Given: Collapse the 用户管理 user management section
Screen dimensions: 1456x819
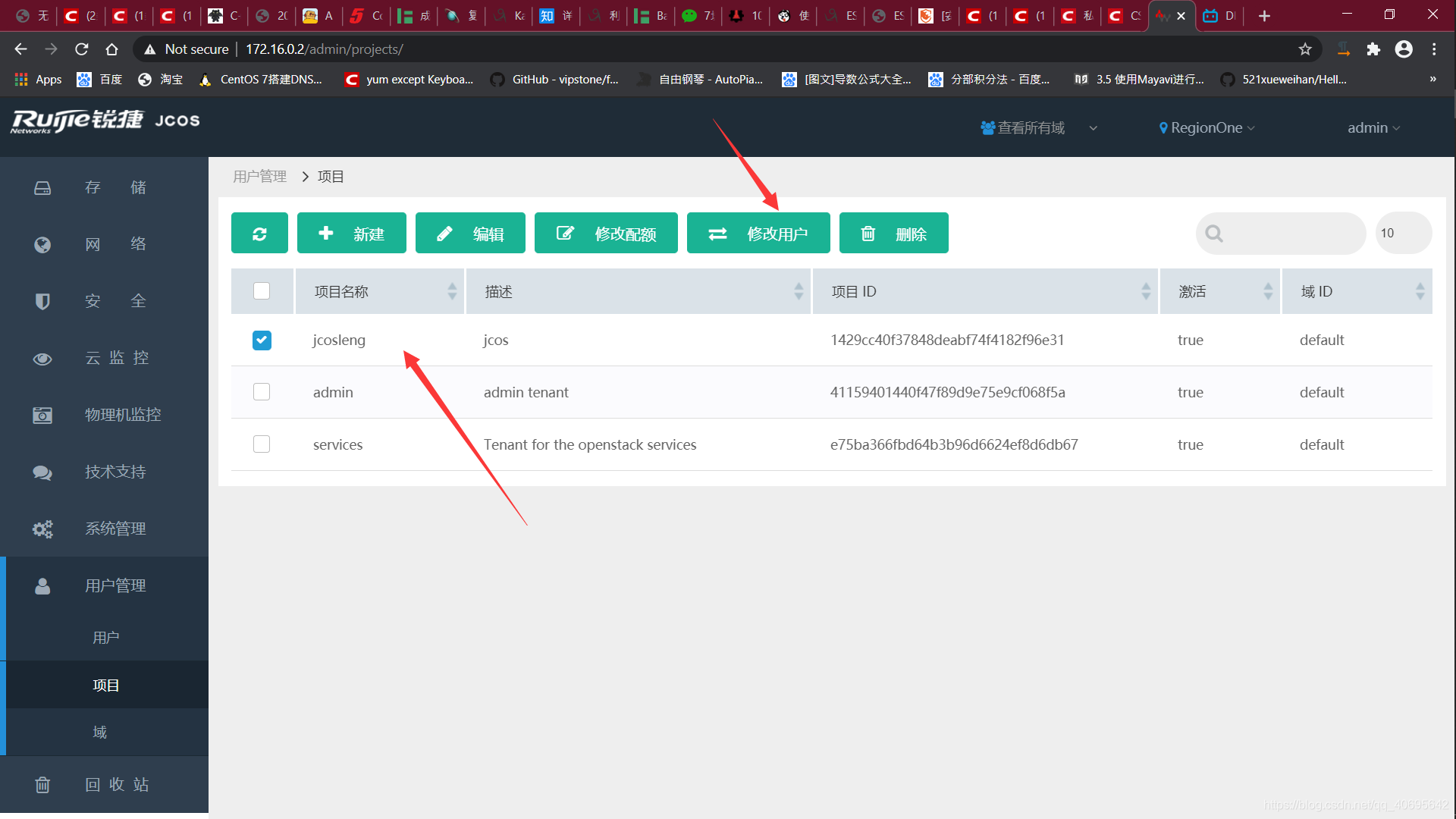Looking at the screenshot, I should 105,585.
